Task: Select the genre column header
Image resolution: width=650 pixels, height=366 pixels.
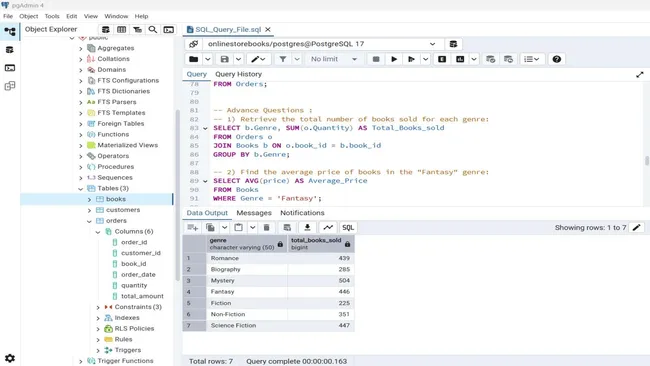Action: coord(247,244)
